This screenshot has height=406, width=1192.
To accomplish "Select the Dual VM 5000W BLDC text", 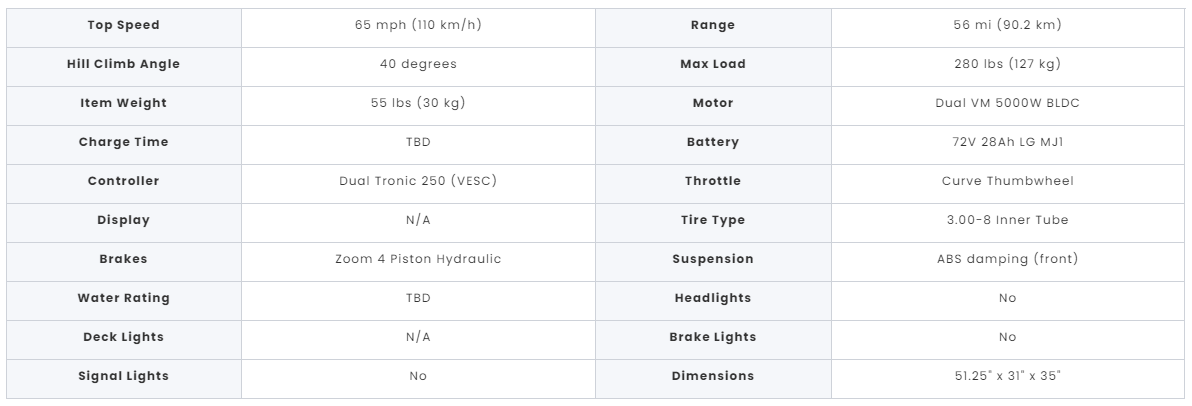I will [1007, 103].
